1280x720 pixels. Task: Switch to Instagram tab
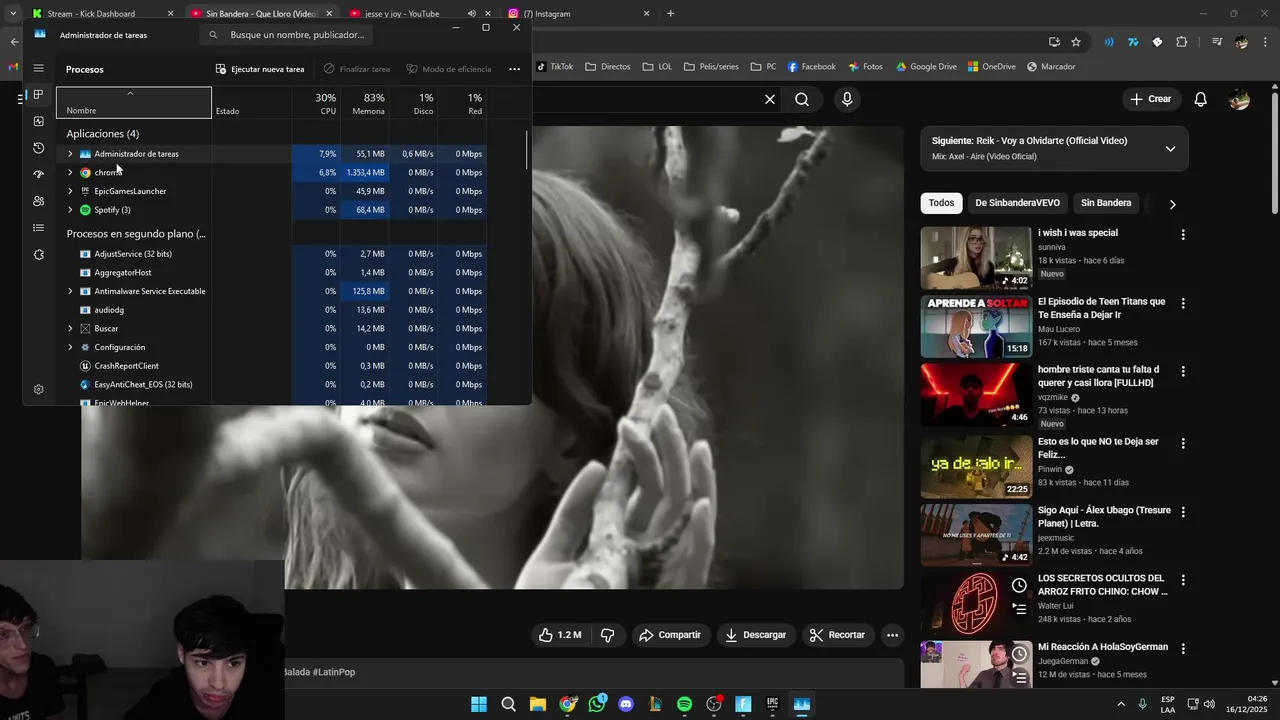coord(578,14)
